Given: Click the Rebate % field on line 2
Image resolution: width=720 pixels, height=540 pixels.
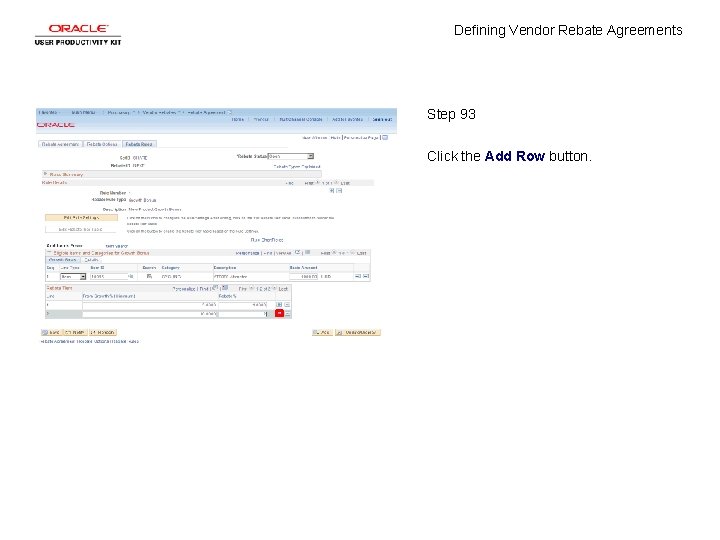Looking at the screenshot, I should click(243, 314).
